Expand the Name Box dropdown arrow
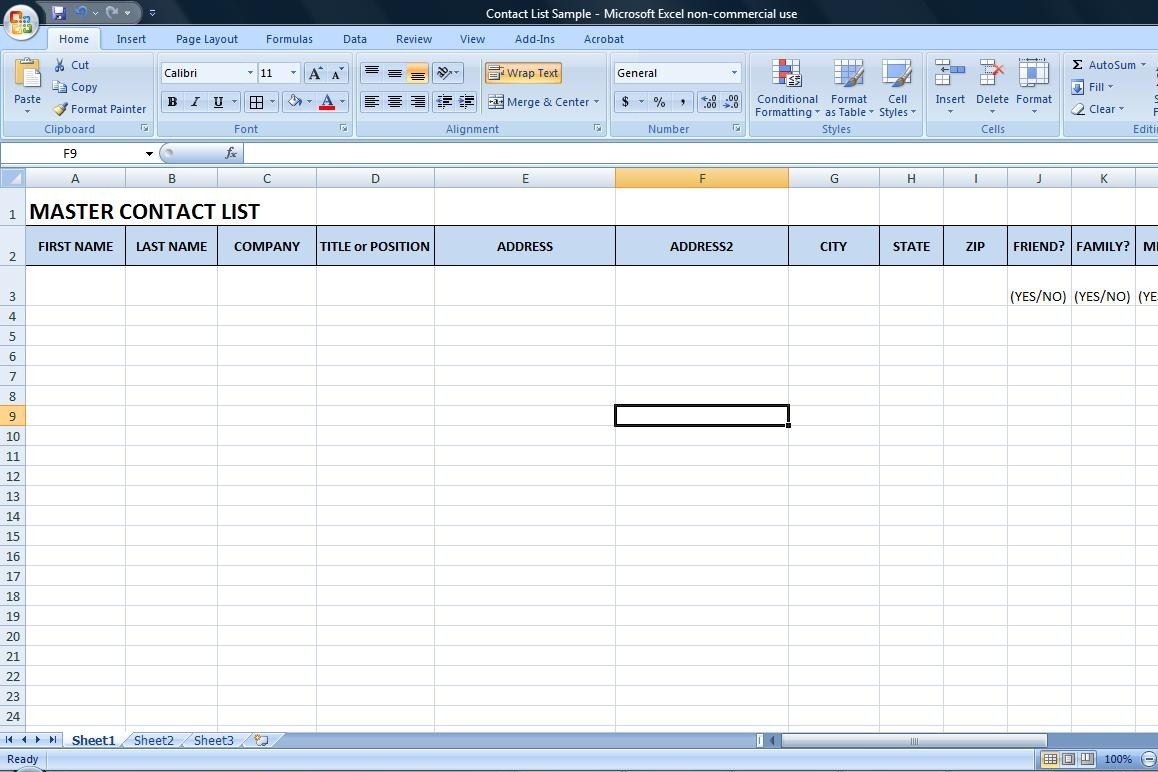This screenshot has width=1158, height=772. [149, 154]
